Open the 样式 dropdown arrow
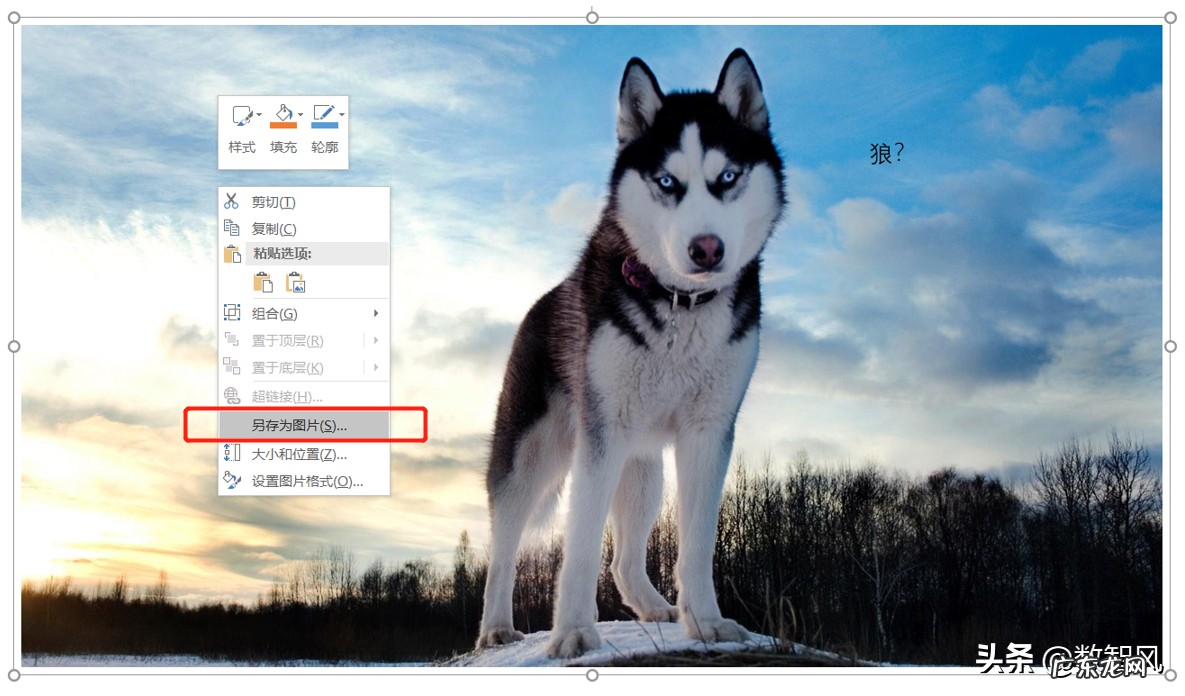 (258, 113)
